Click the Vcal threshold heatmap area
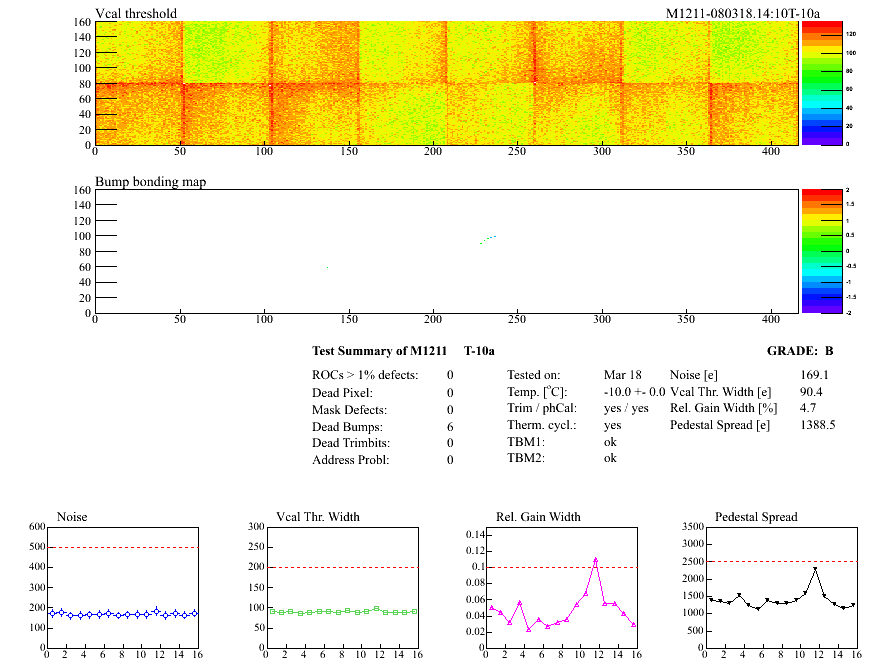Image resolution: width=896 pixels, height=672 pixels. click(445, 83)
